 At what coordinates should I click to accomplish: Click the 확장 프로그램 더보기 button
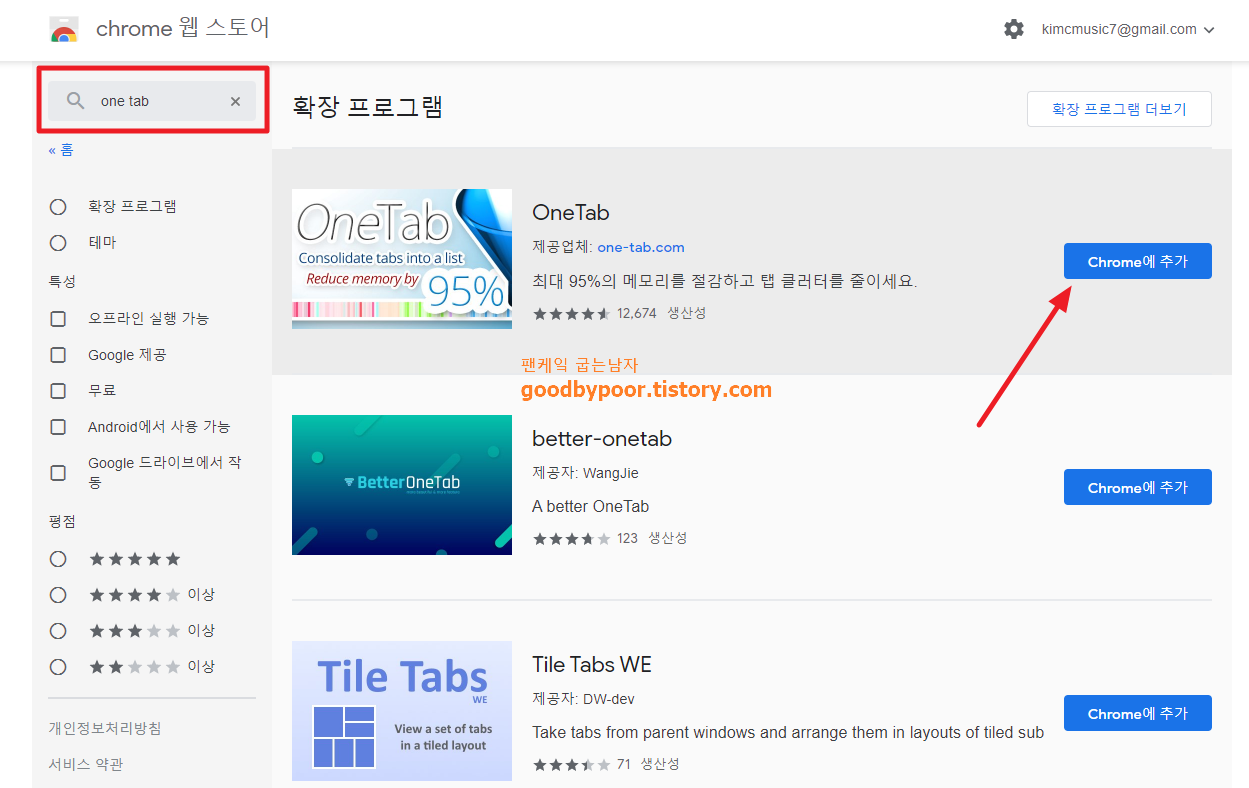1119,109
